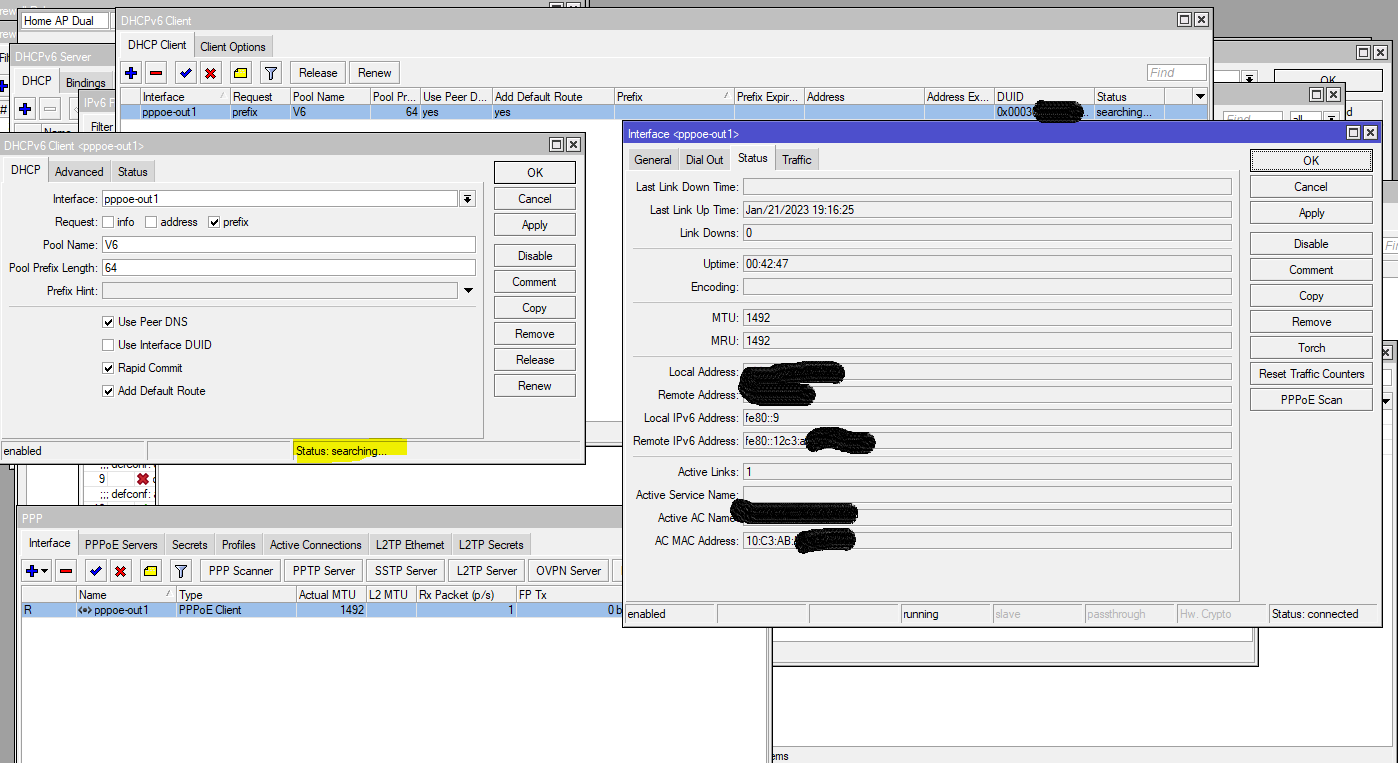The image size is (1398, 763).
Task: Click the red minus remove icon in PPP toolbar
Action: (66, 571)
